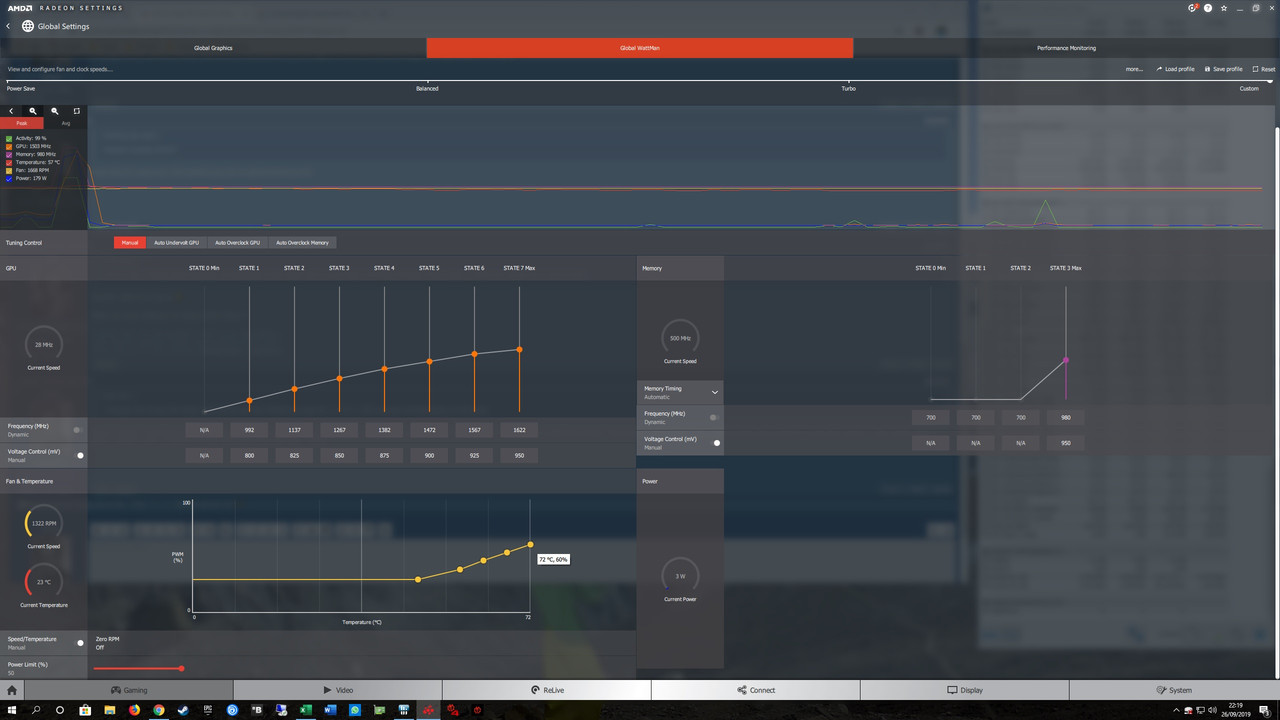Select Auto Overclock Memory

pyautogui.click(x=302, y=242)
